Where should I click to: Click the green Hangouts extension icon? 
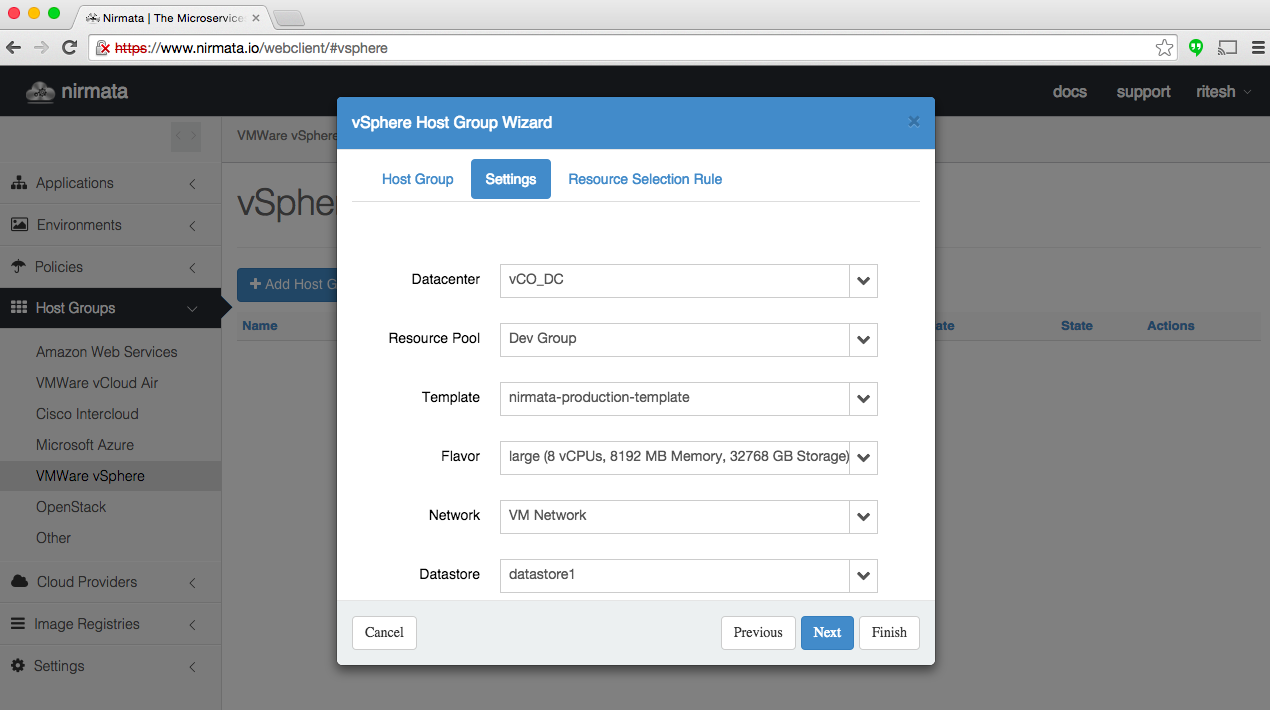pyautogui.click(x=1196, y=47)
